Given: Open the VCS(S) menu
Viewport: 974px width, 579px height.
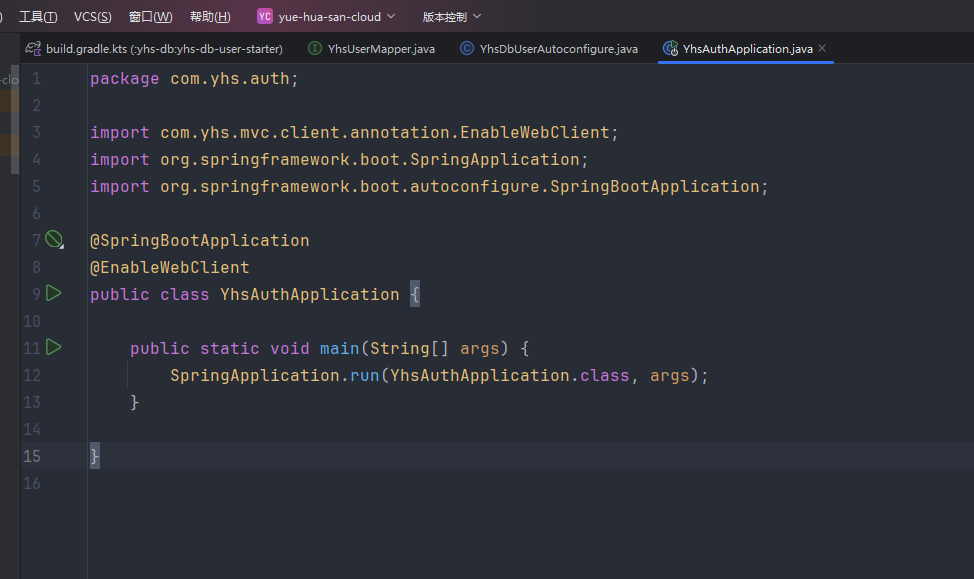Looking at the screenshot, I should pos(93,17).
